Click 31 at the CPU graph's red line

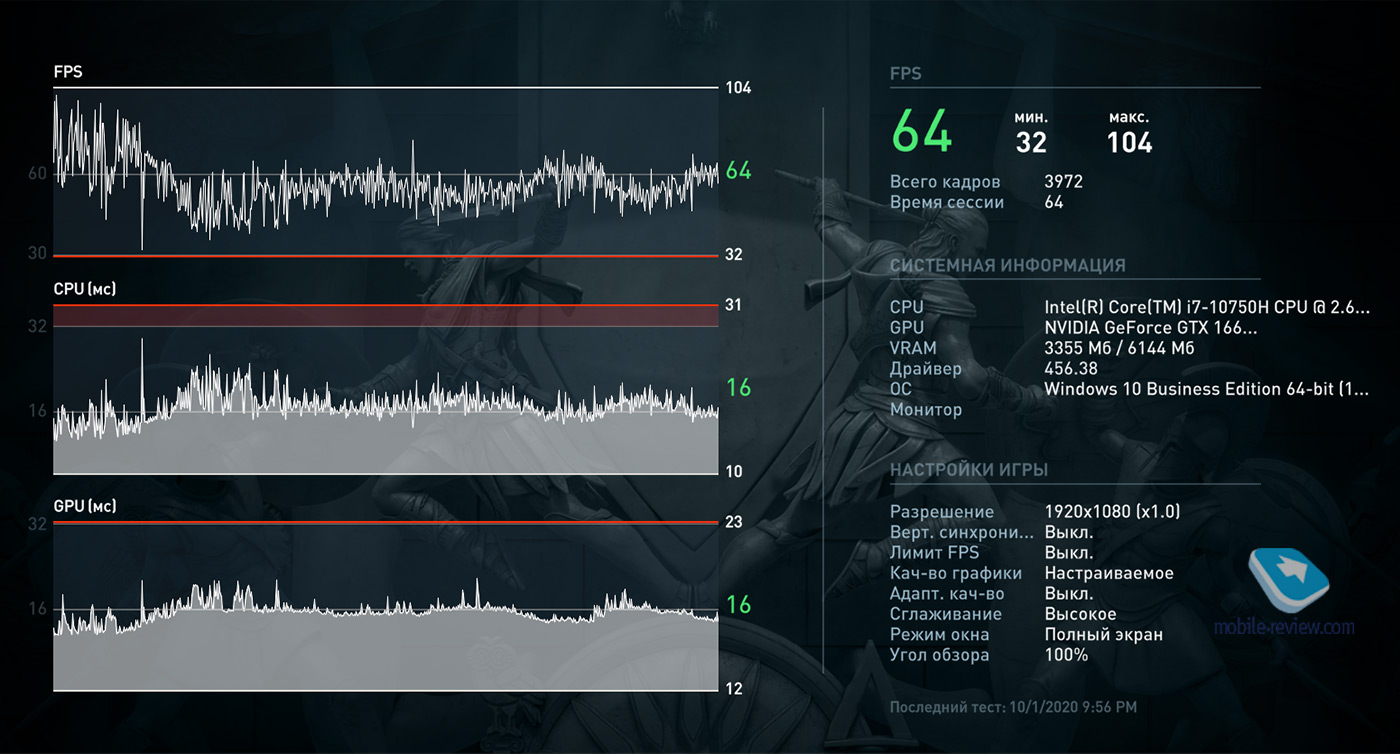(733, 305)
